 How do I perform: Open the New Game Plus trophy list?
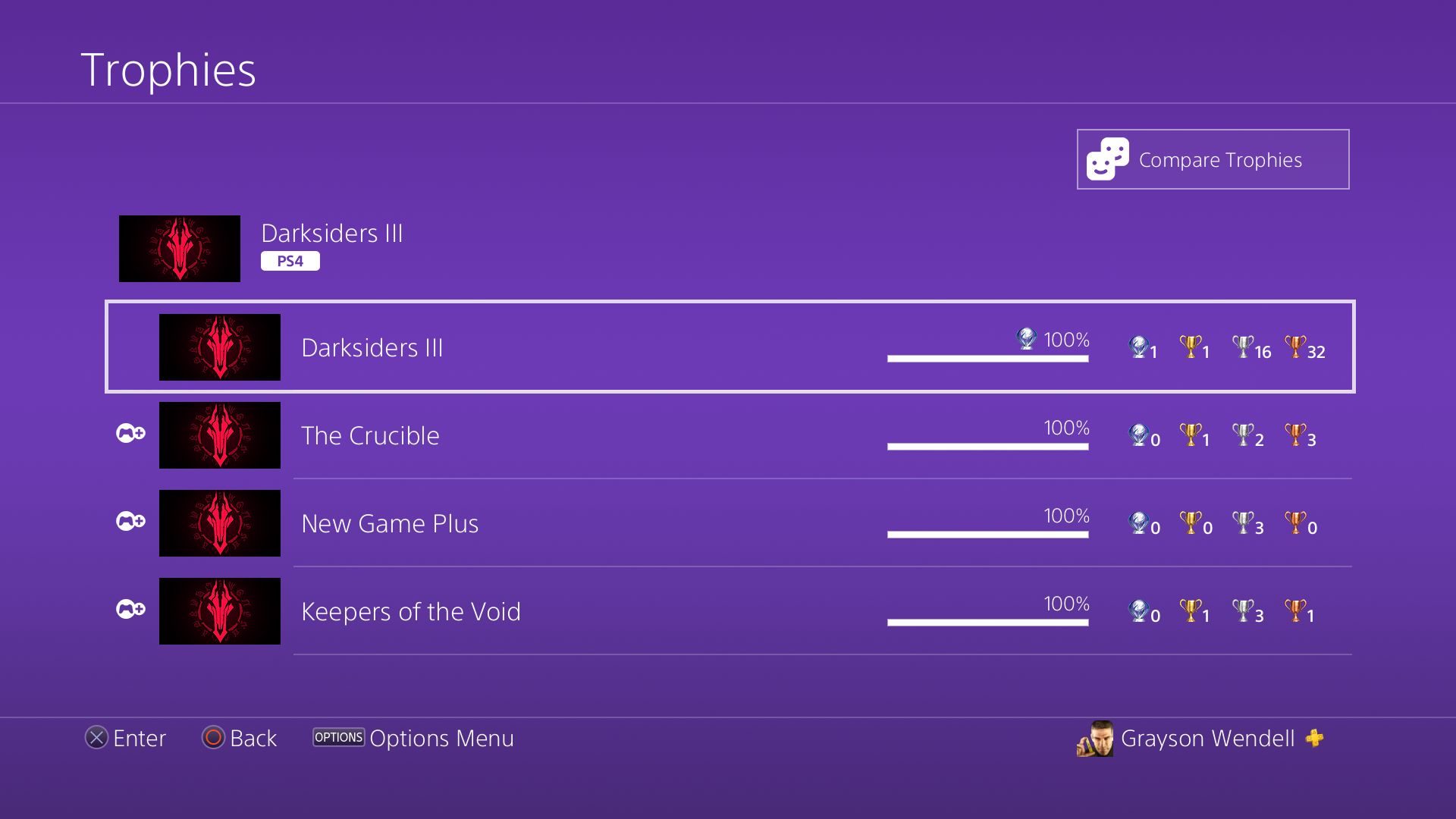[390, 524]
